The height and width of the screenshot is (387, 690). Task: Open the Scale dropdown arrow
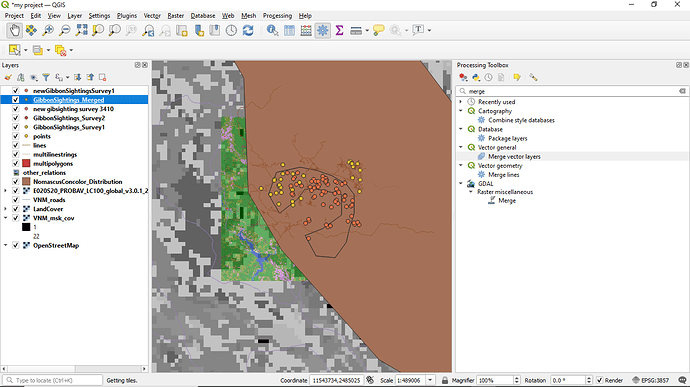coord(430,380)
